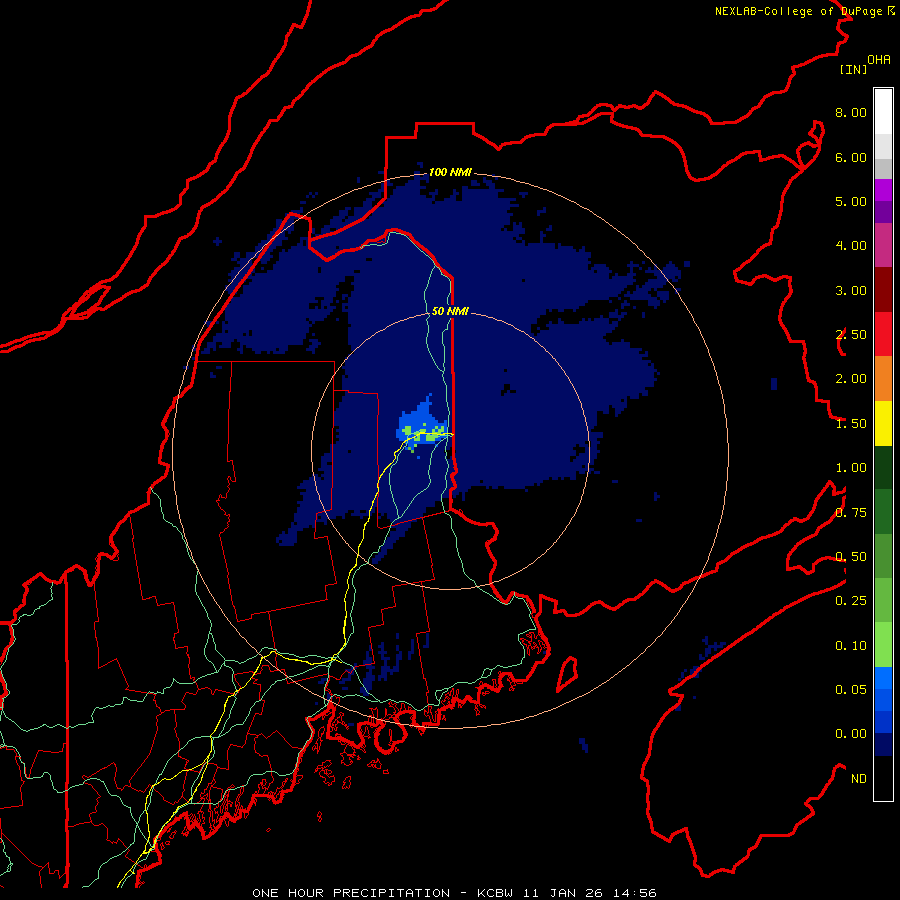Click the 0.00 legend value
This screenshot has height=900, width=900.
[851, 734]
